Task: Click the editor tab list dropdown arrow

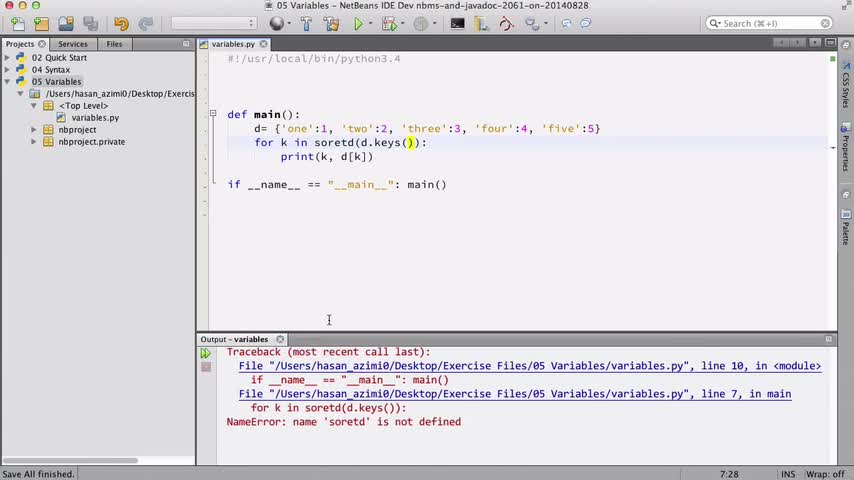Action: click(815, 42)
